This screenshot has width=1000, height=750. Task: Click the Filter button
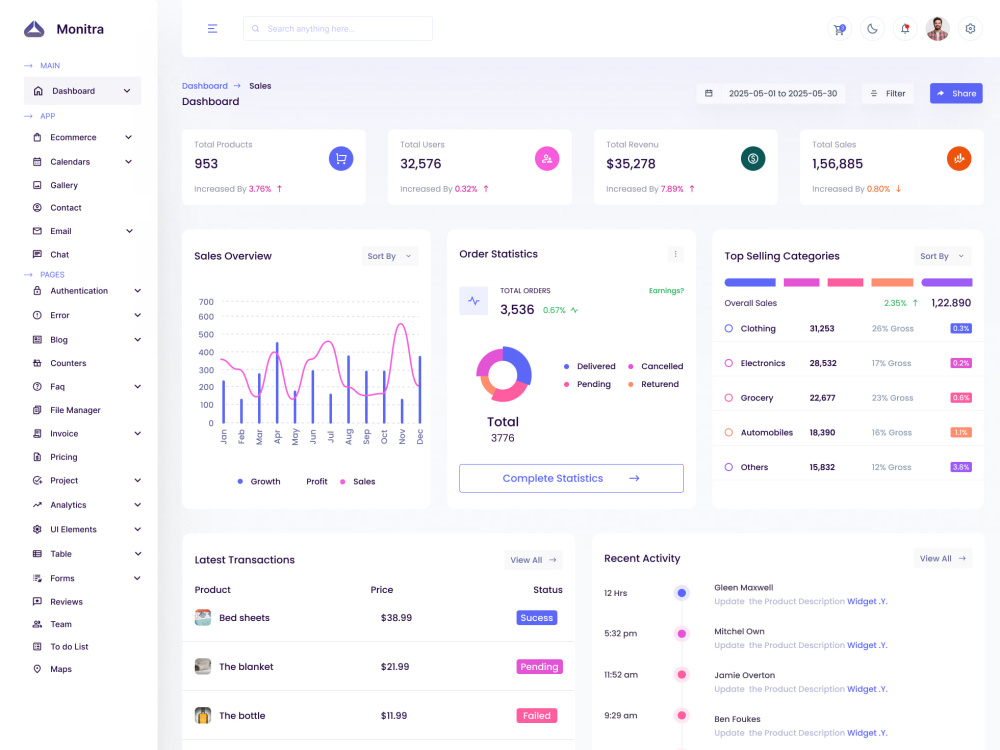888,93
